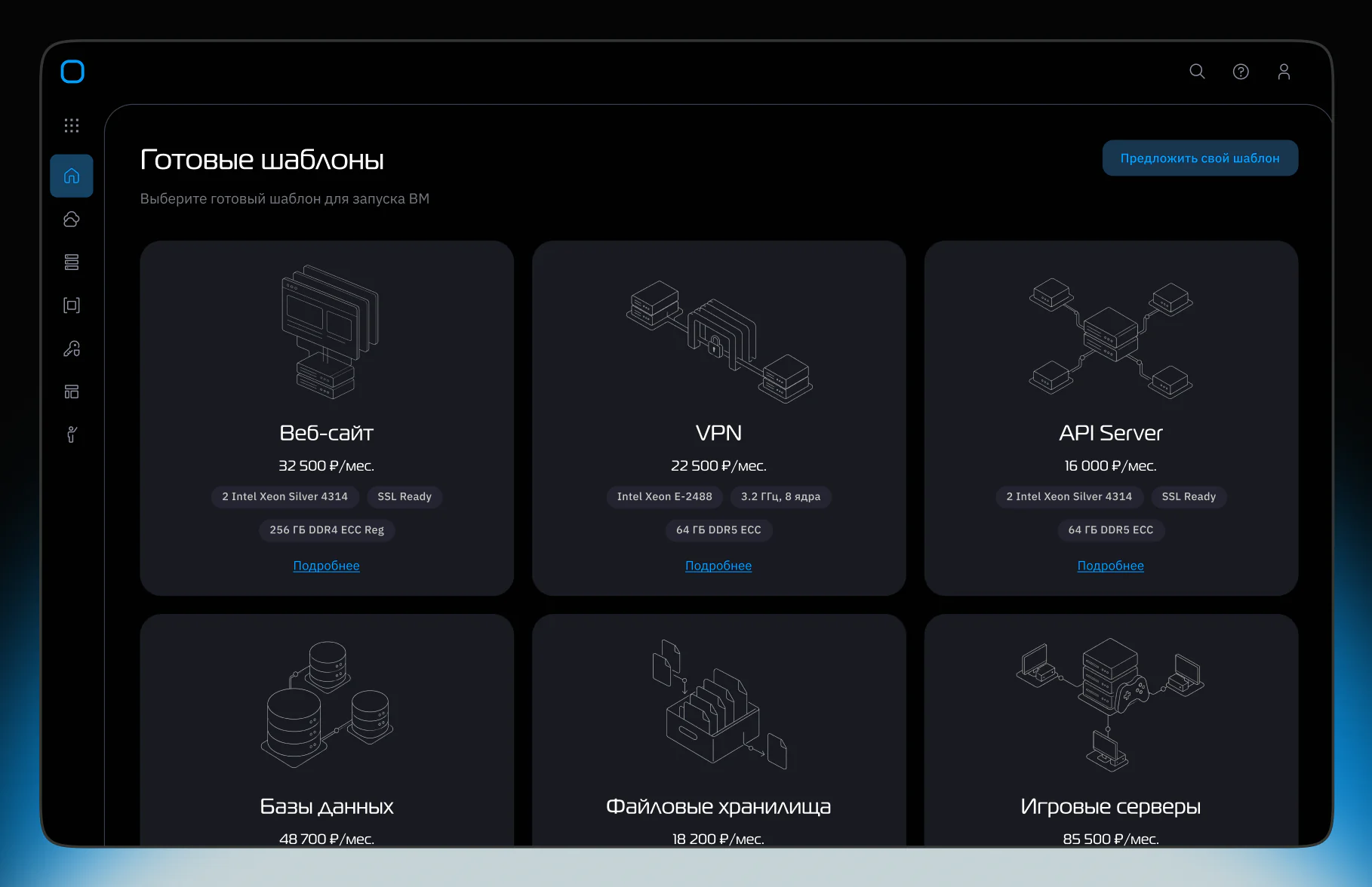Viewport: 1372px width, 887px height.
Task: Click the Игровые серверы card title
Action: click(1111, 806)
